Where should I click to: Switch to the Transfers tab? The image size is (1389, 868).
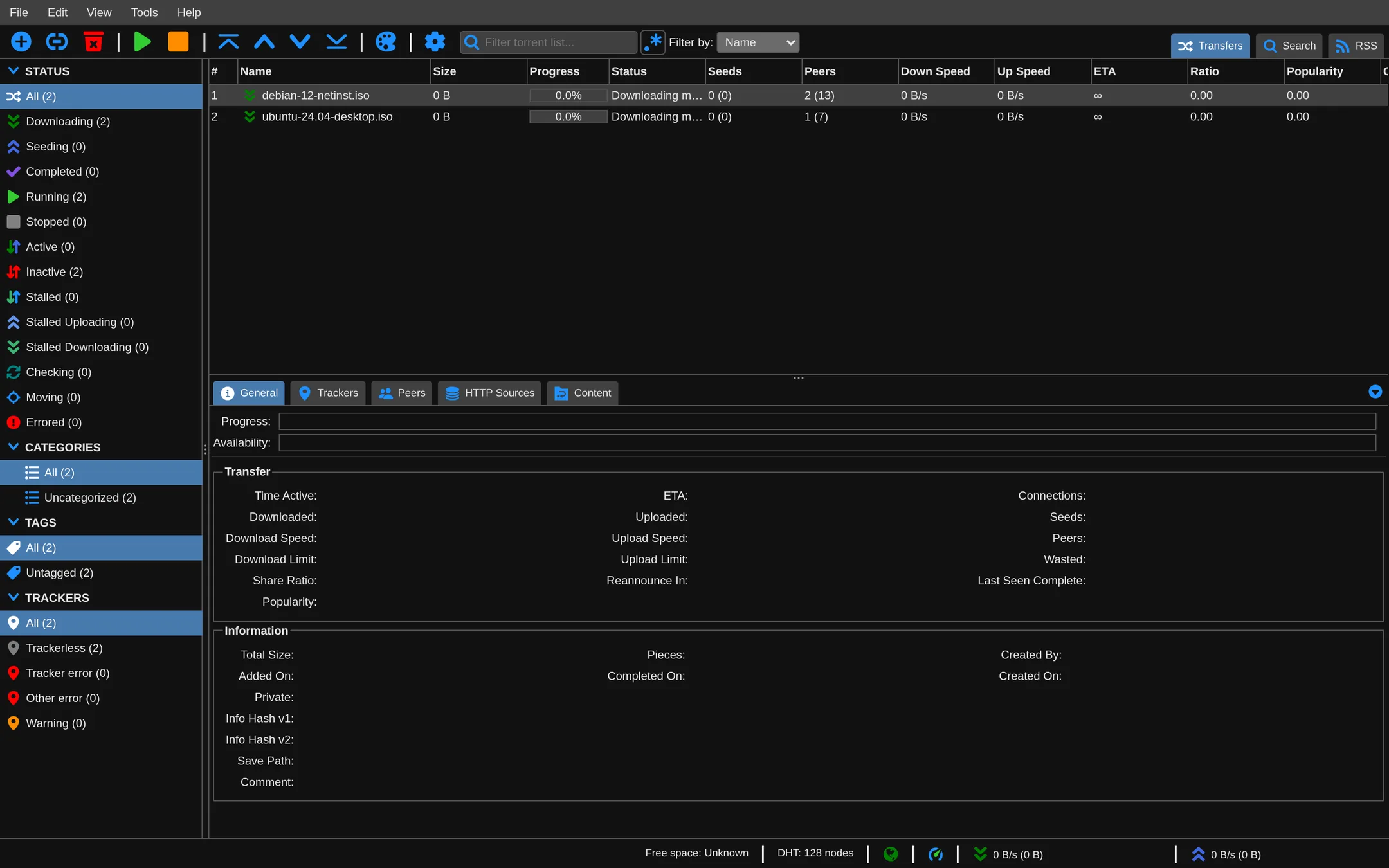[x=1210, y=46]
